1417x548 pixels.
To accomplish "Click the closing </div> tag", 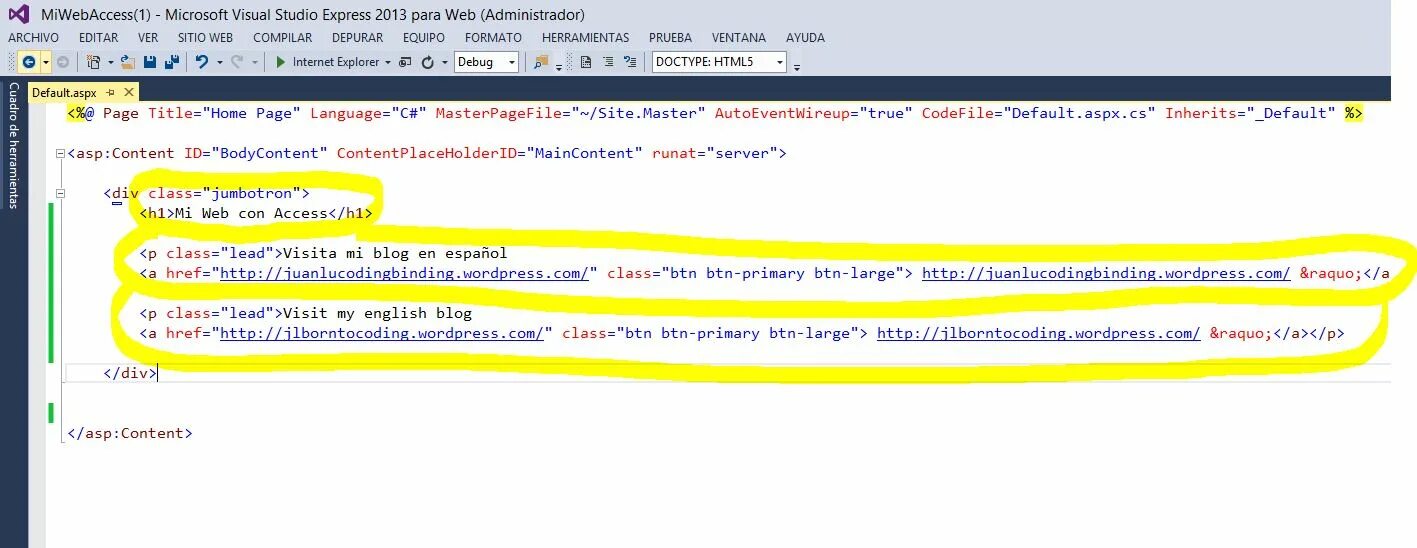I will pos(130,373).
